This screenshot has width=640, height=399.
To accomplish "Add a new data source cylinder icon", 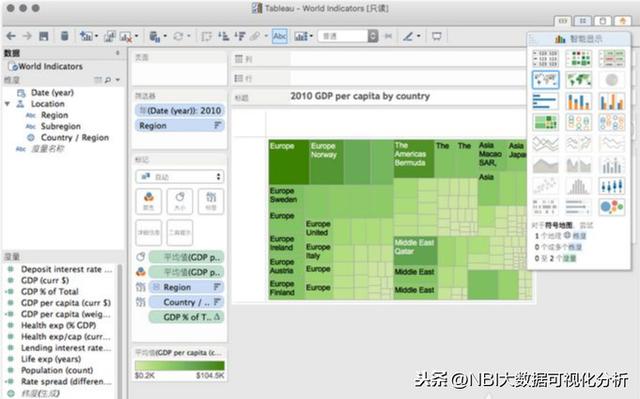I will 64,36.
